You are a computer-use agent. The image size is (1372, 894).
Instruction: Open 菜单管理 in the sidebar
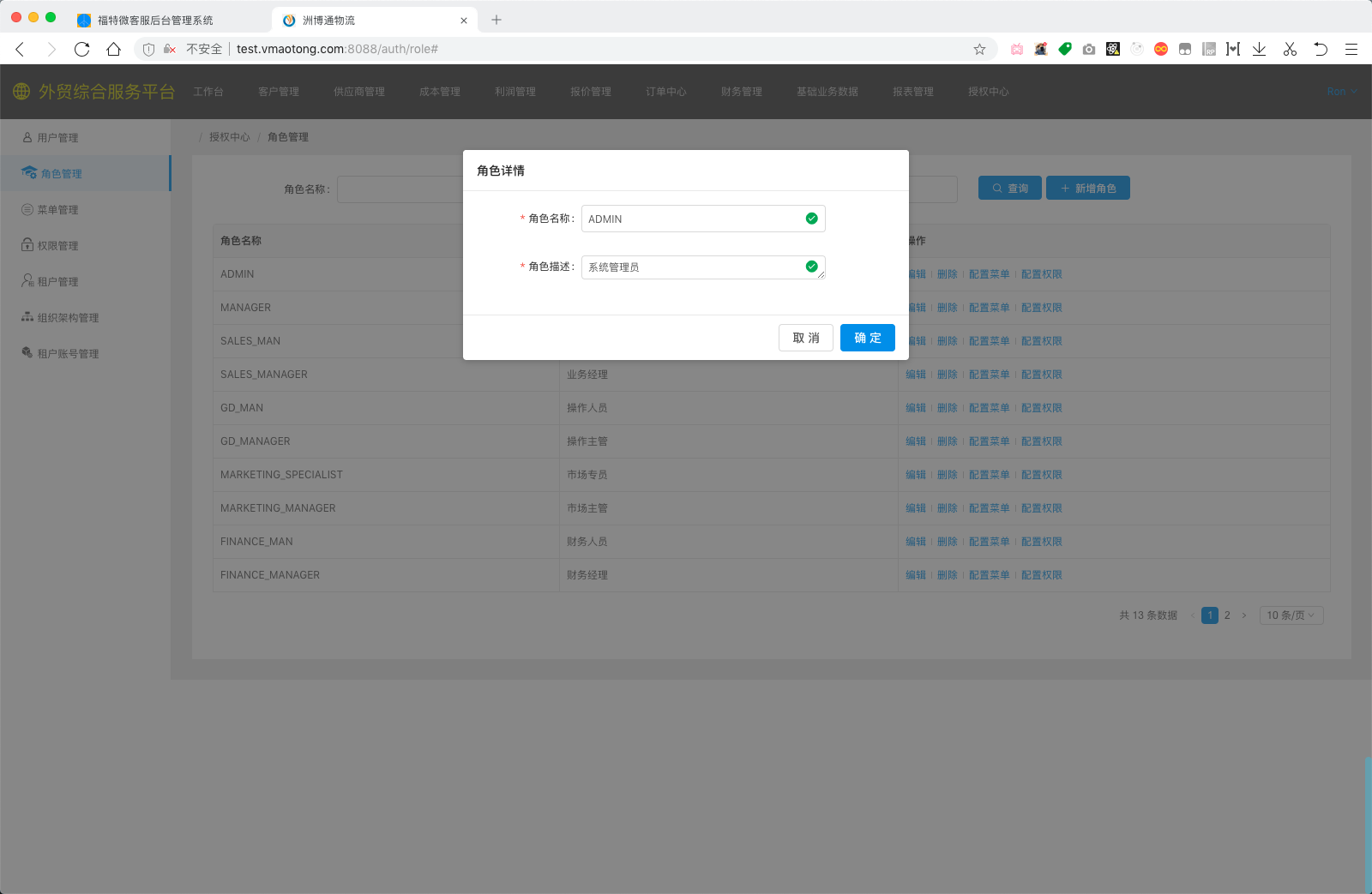(x=85, y=209)
